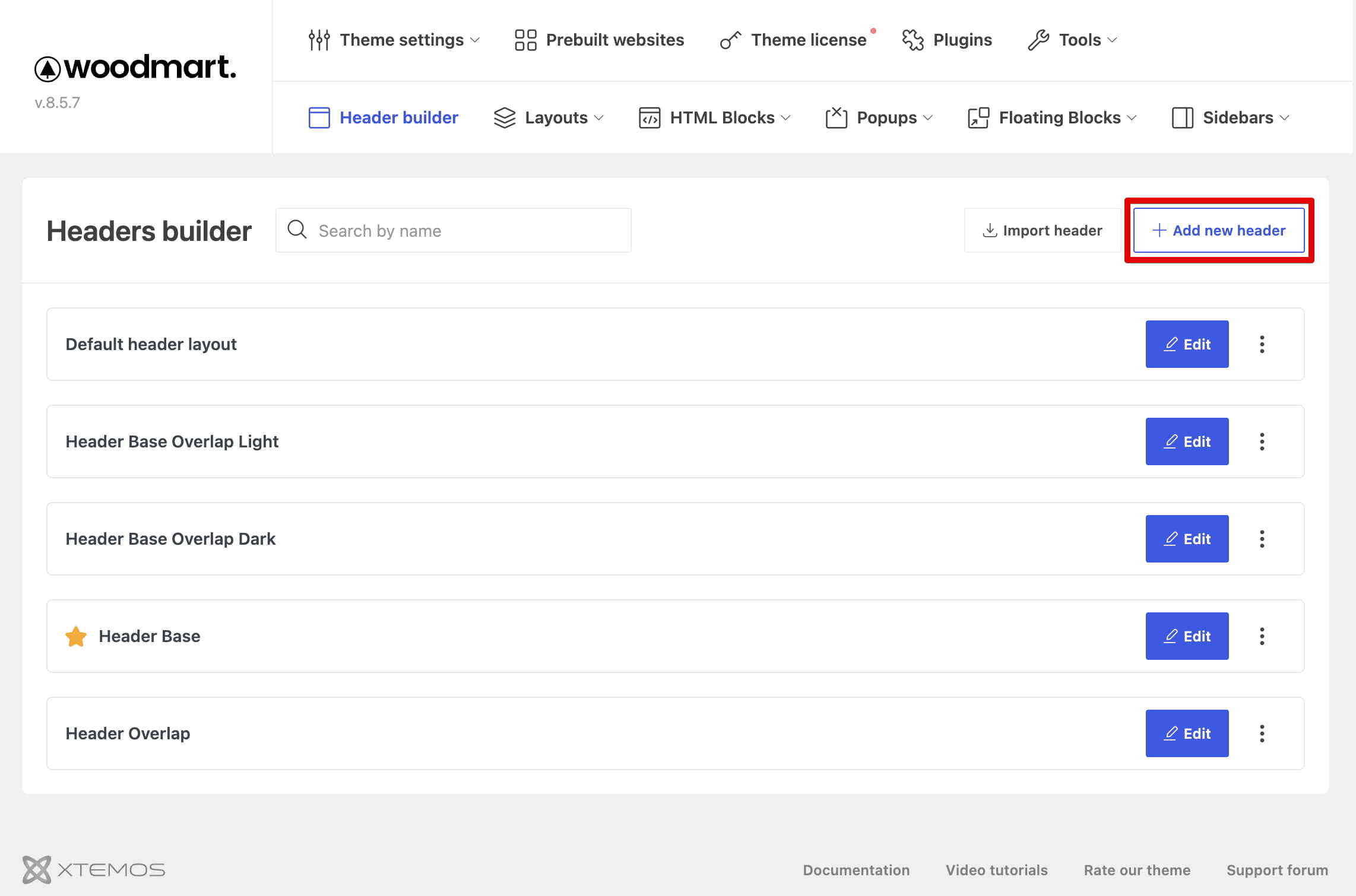Image resolution: width=1356 pixels, height=896 pixels.
Task: Click the Xtemos logo in footer
Action: pos(94,870)
